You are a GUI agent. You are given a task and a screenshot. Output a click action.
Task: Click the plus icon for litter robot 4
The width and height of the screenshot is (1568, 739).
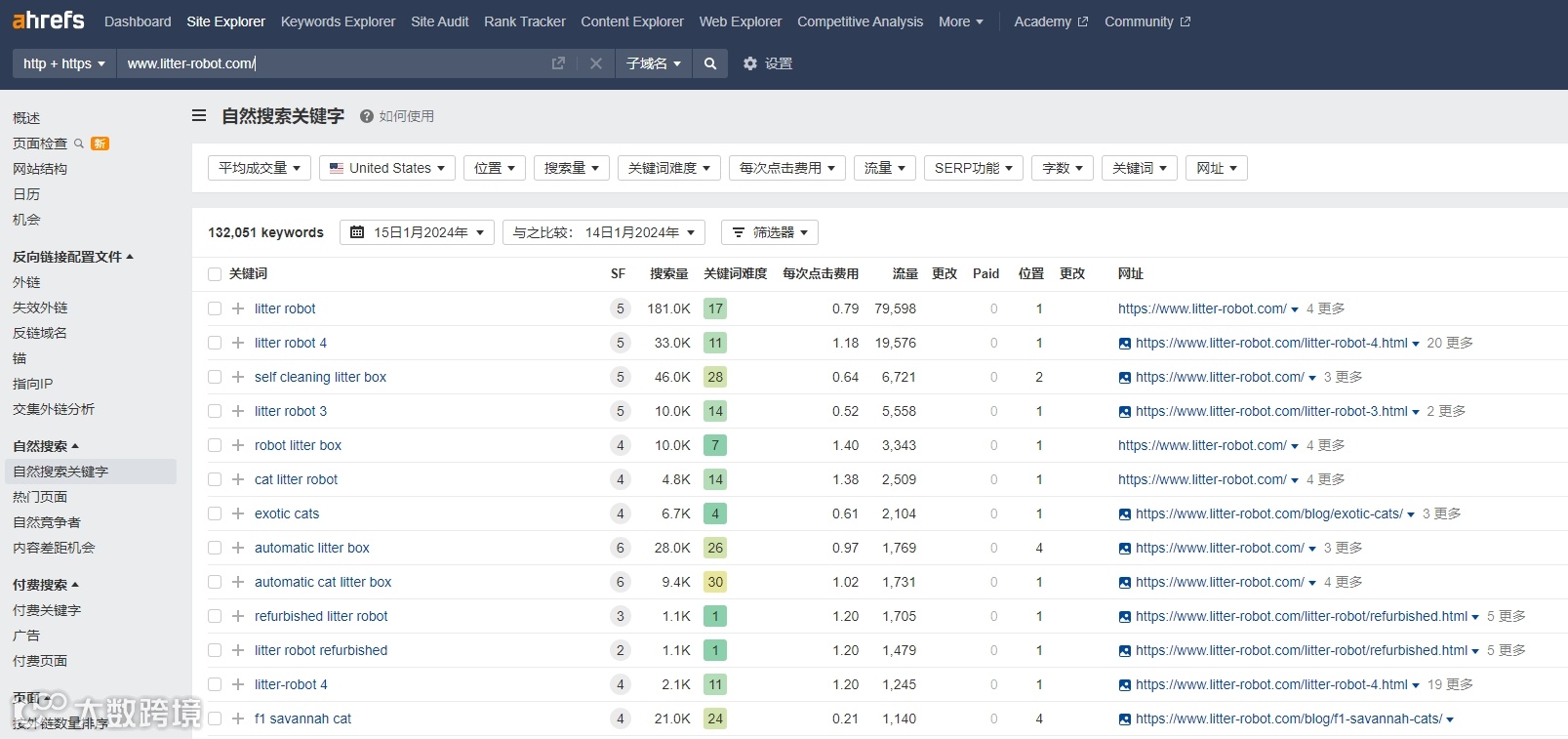pyautogui.click(x=238, y=343)
